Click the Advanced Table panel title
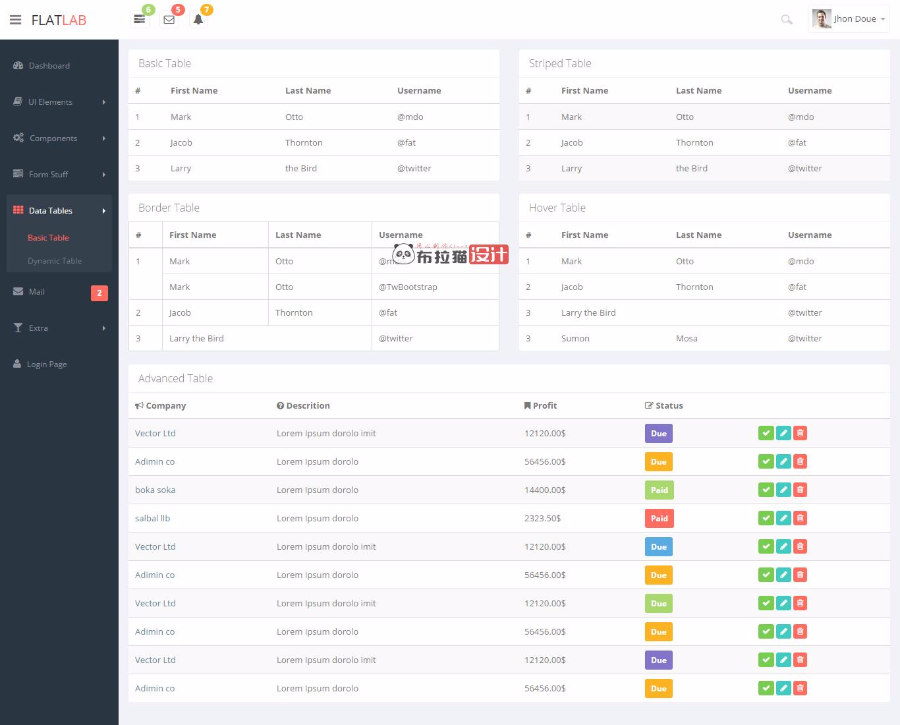The image size is (900, 725). click(x=176, y=378)
